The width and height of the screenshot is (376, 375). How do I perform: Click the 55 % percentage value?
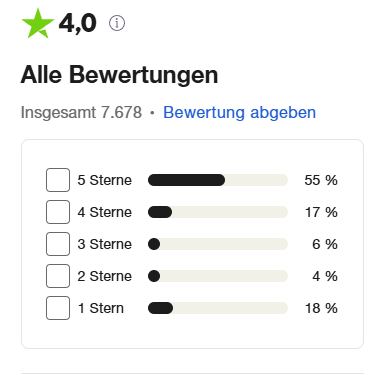(x=321, y=180)
